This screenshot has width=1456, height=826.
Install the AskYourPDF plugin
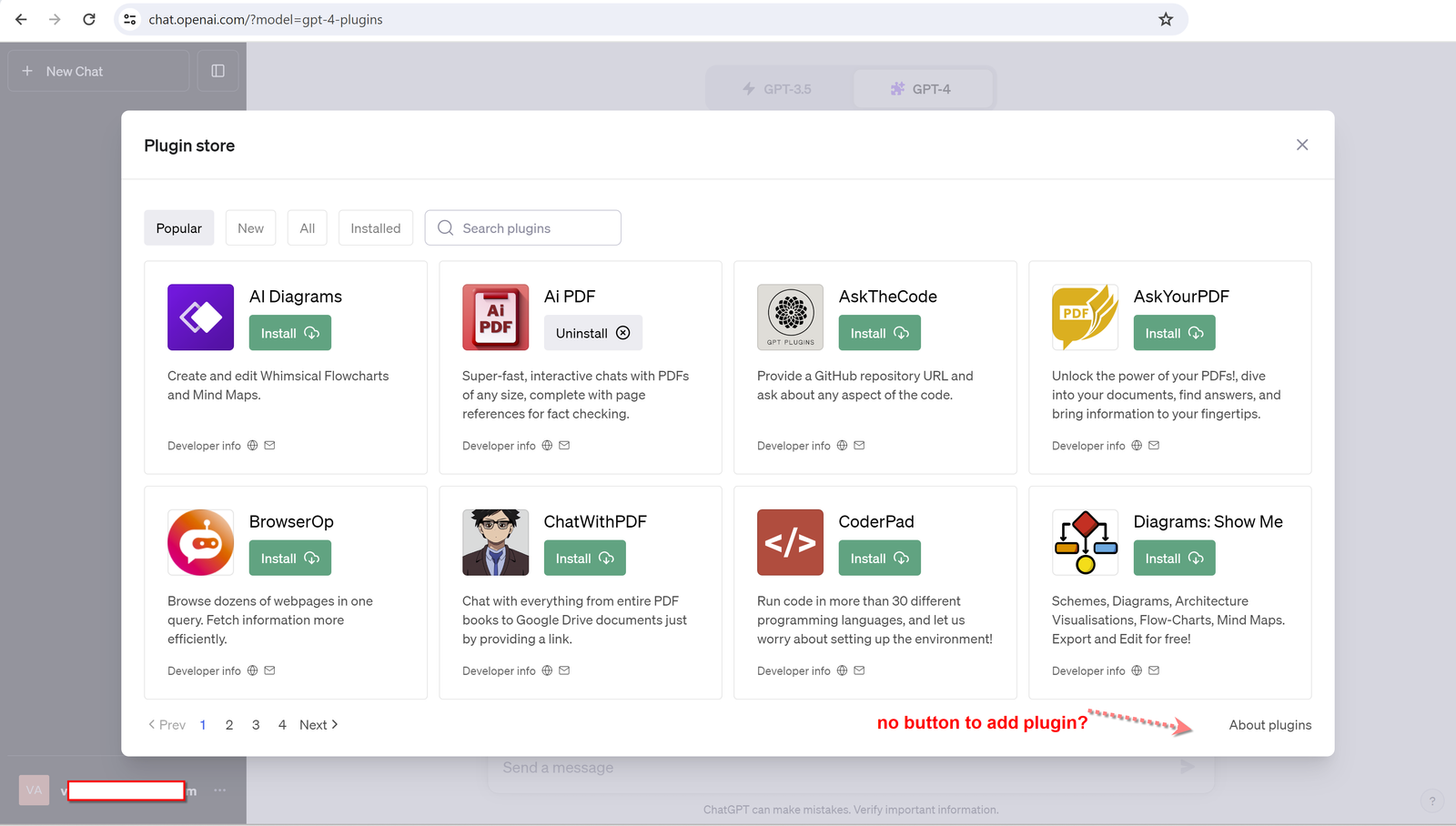pyautogui.click(x=1174, y=333)
